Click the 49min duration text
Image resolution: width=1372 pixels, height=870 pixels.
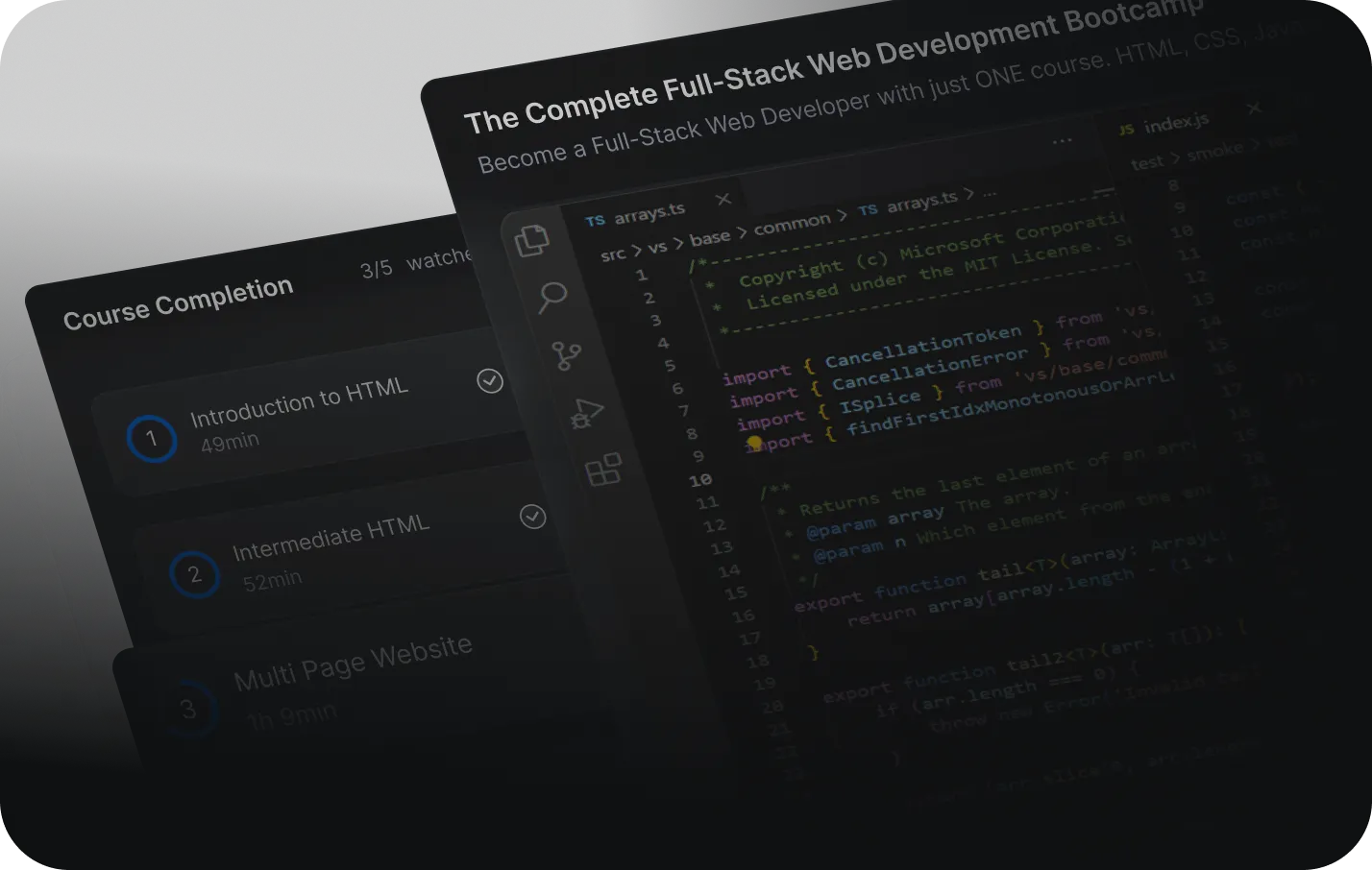tap(230, 442)
